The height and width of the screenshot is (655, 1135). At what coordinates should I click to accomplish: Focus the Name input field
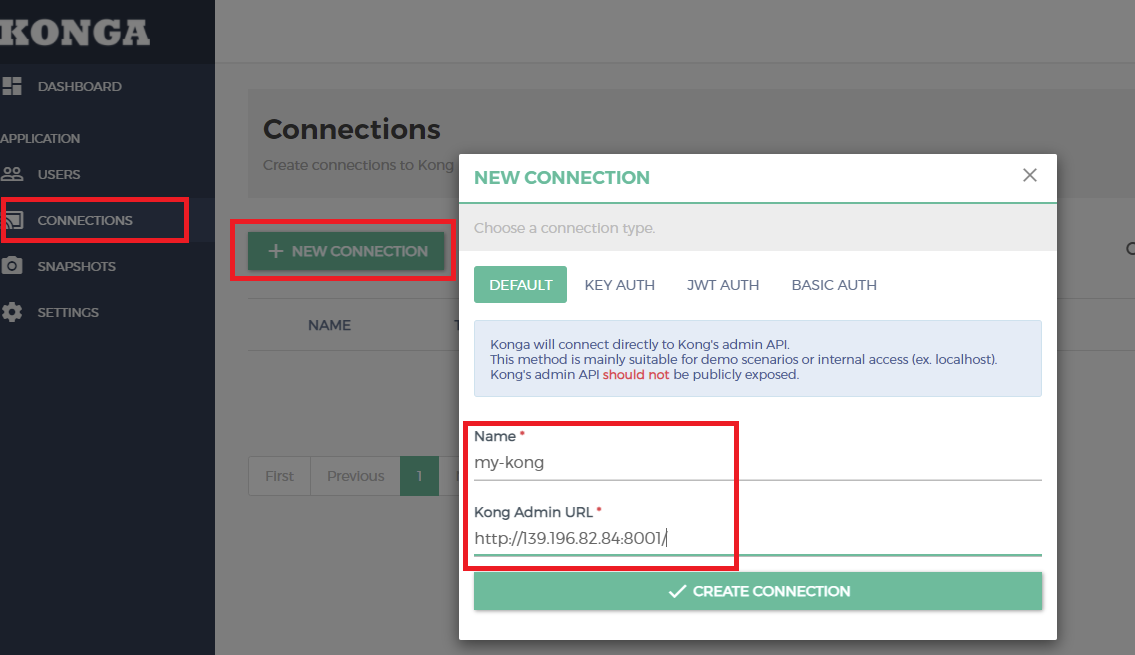pyautogui.click(x=758, y=463)
